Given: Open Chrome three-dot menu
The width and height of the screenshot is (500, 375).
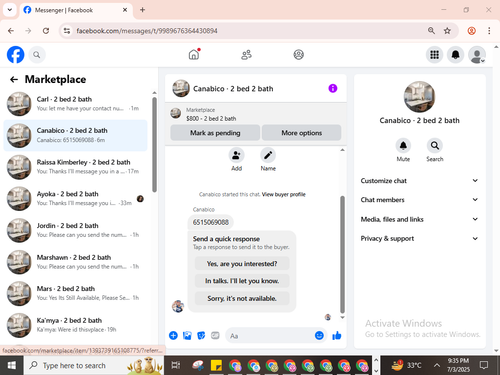Looking at the screenshot, I should 489,31.
